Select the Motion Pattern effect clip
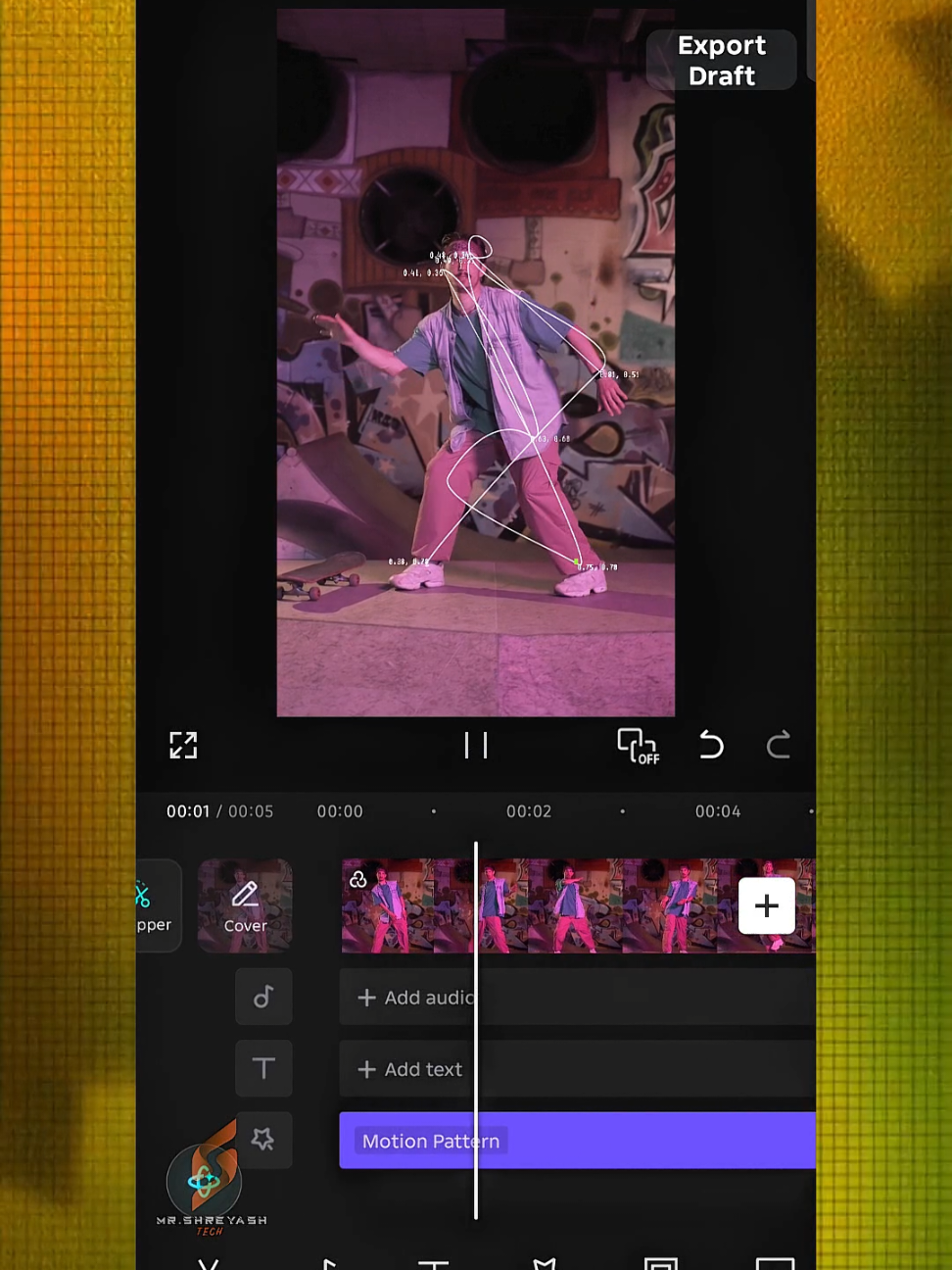This screenshot has height=1270, width=952. [x=578, y=1141]
